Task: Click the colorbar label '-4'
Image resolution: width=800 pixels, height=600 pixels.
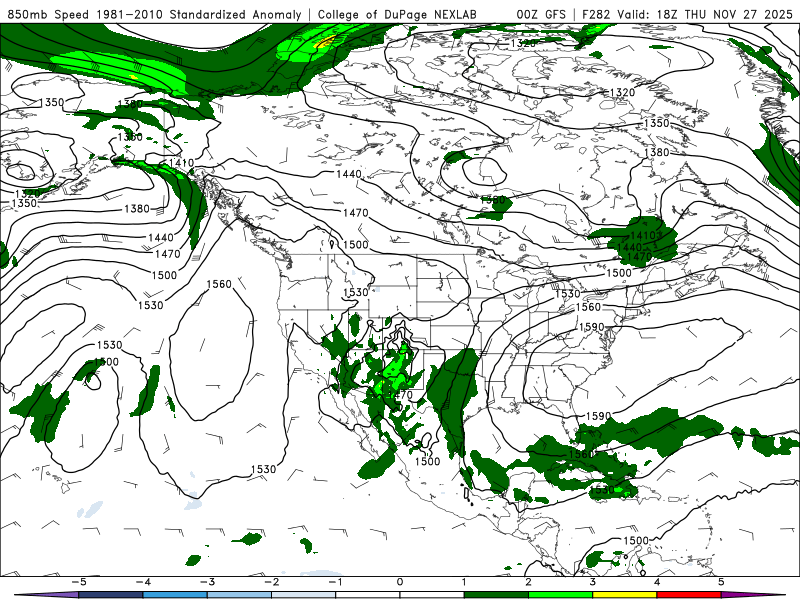Action: 142,582
